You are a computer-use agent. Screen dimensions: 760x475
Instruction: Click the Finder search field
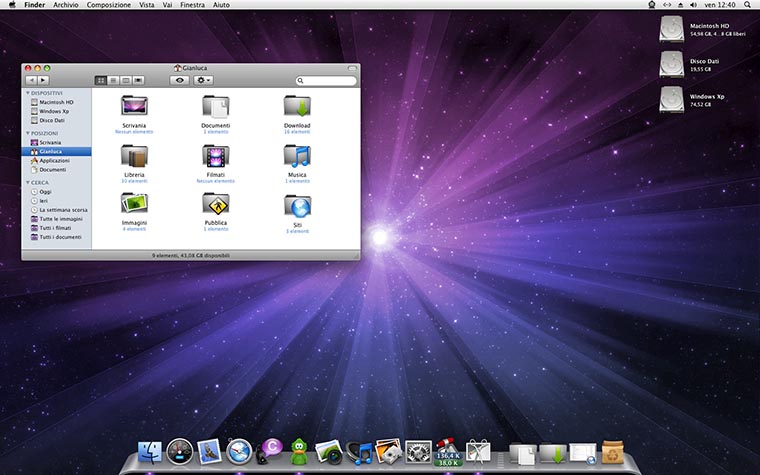click(x=327, y=80)
